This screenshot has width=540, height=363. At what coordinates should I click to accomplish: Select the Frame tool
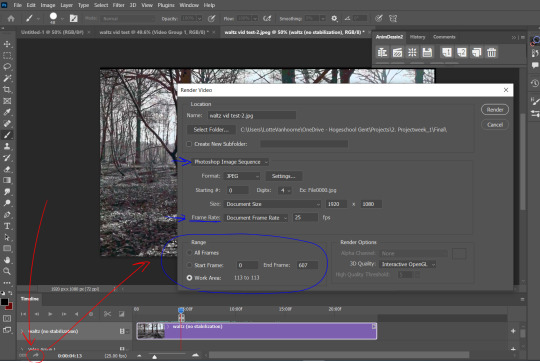click(x=7, y=101)
